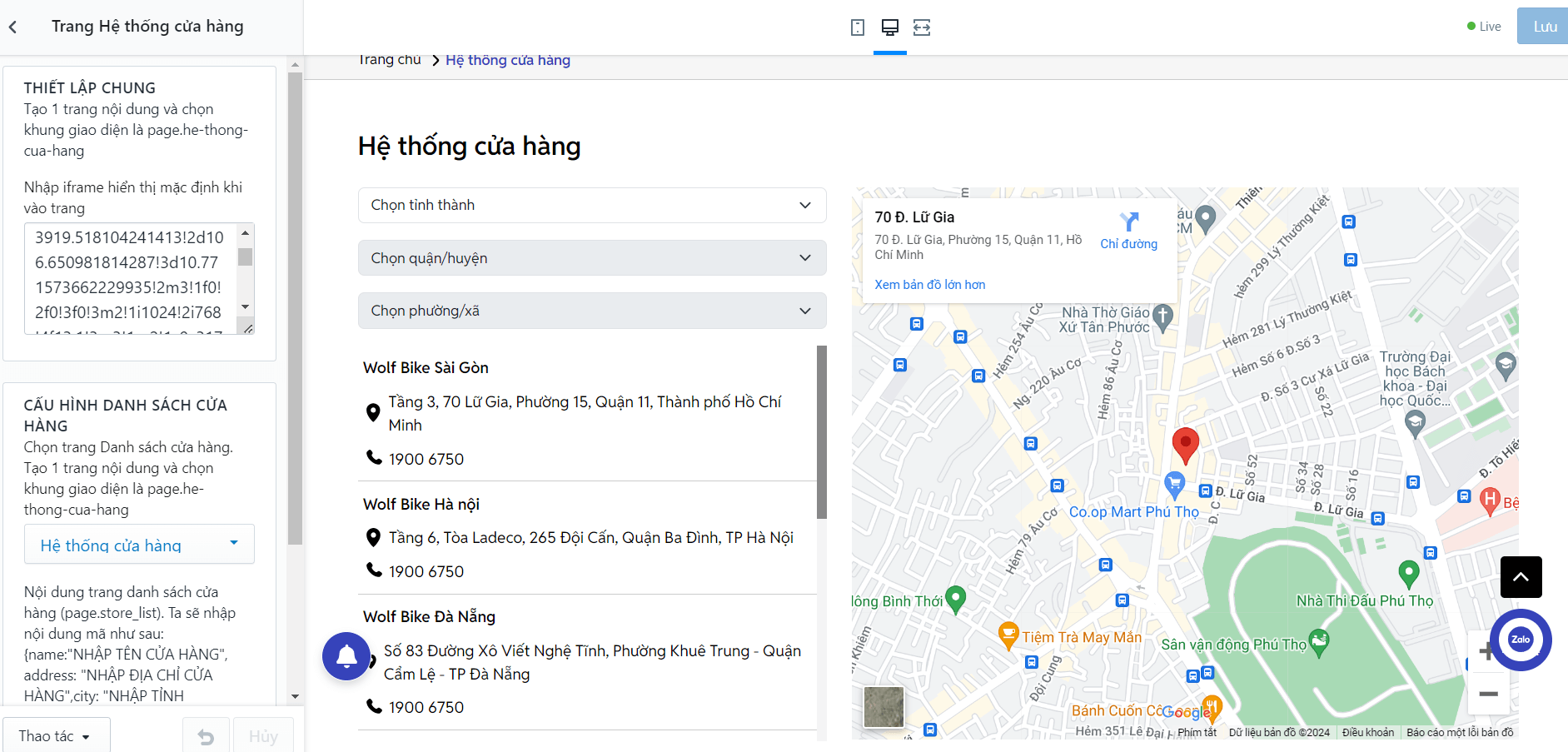Screen dimensions: 1568x752
Task: Click the Sài Gòn store address text
Action: coord(585,414)
